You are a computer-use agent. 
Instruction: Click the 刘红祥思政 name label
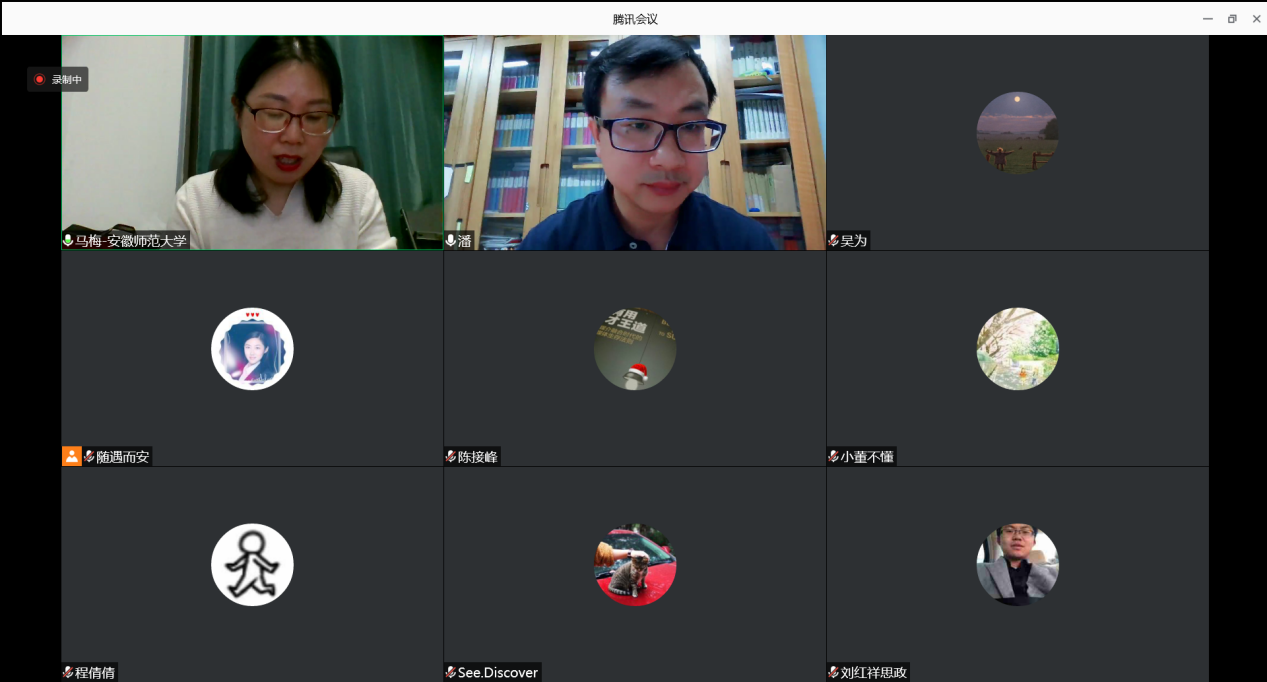click(873, 672)
